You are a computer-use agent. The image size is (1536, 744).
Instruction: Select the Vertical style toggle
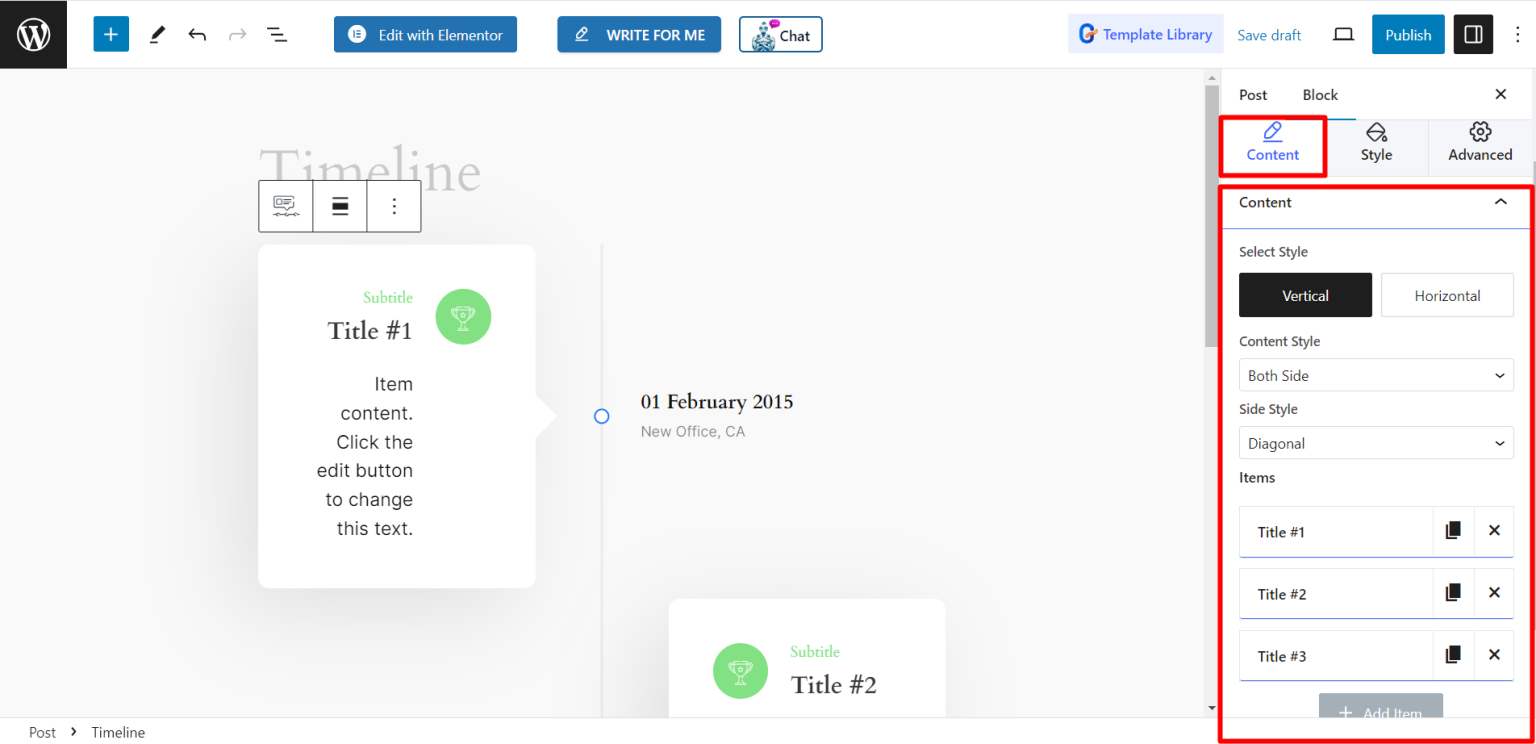[1305, 295]
